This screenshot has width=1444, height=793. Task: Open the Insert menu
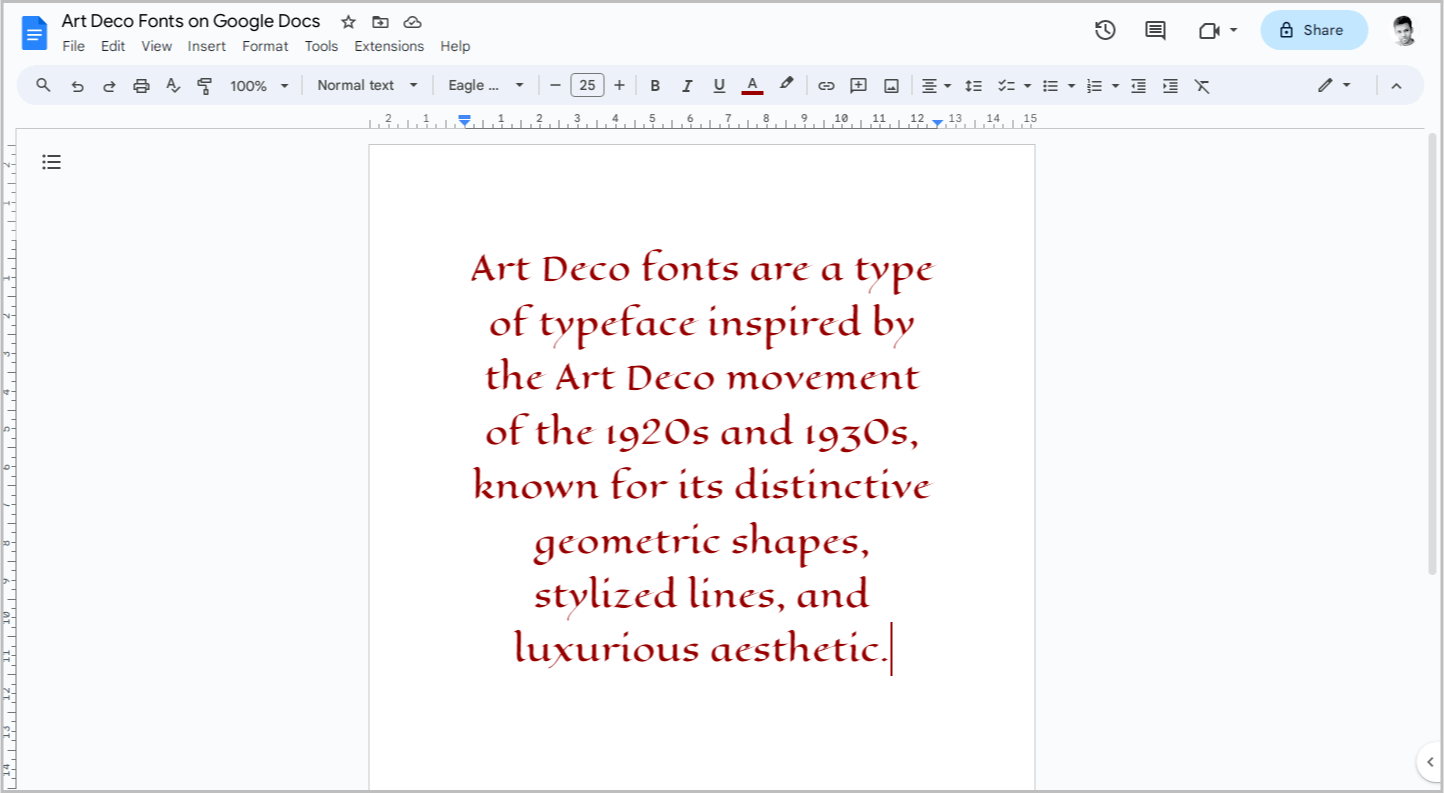coord(207,46)
